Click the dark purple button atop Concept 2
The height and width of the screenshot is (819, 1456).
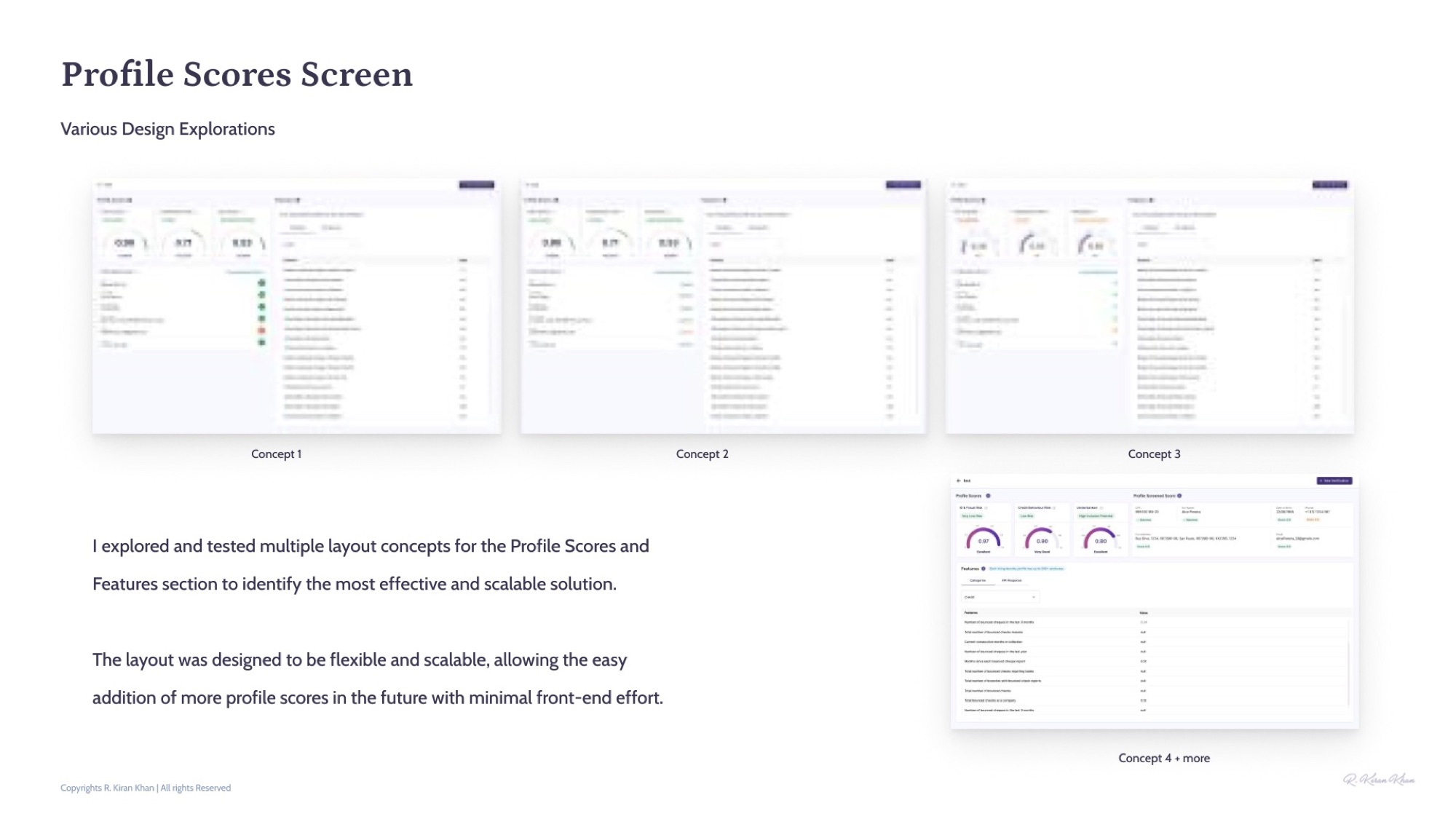903,185
